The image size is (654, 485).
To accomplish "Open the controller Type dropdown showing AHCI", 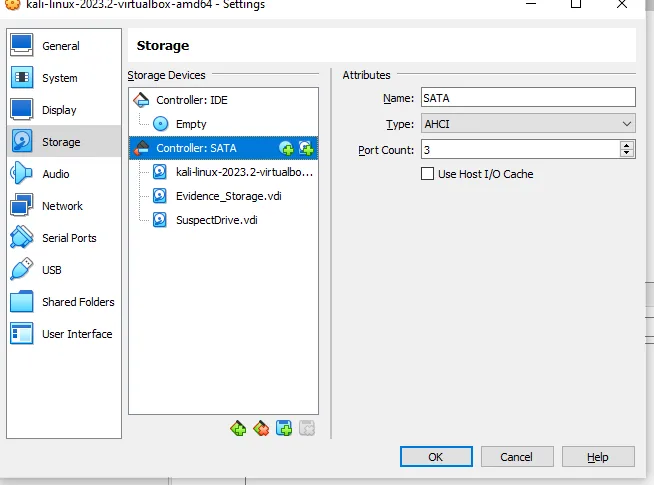I will pos(527,124).
